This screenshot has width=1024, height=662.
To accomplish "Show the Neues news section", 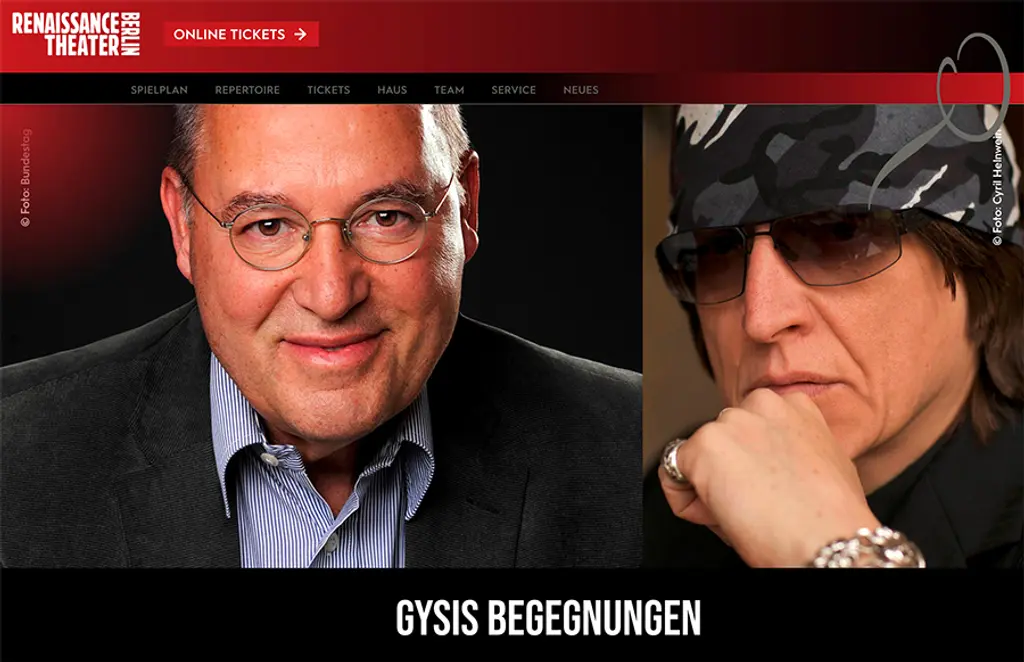I will [x=581, y=90].
